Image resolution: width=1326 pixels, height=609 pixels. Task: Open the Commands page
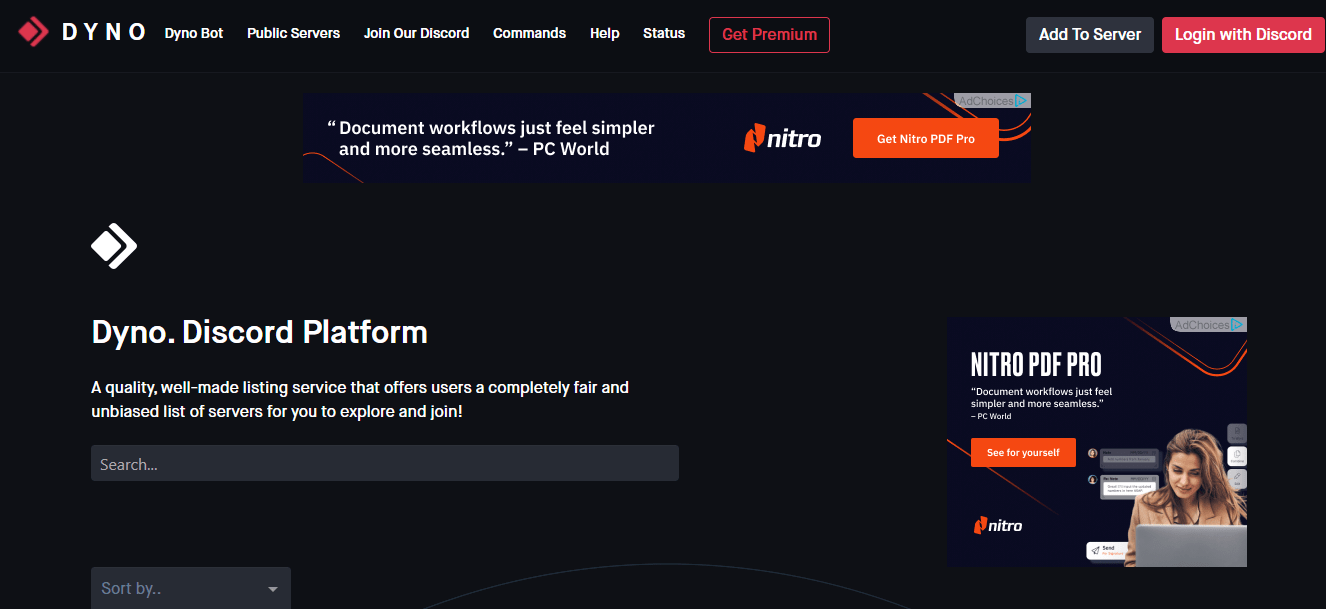tap(529, 34)
